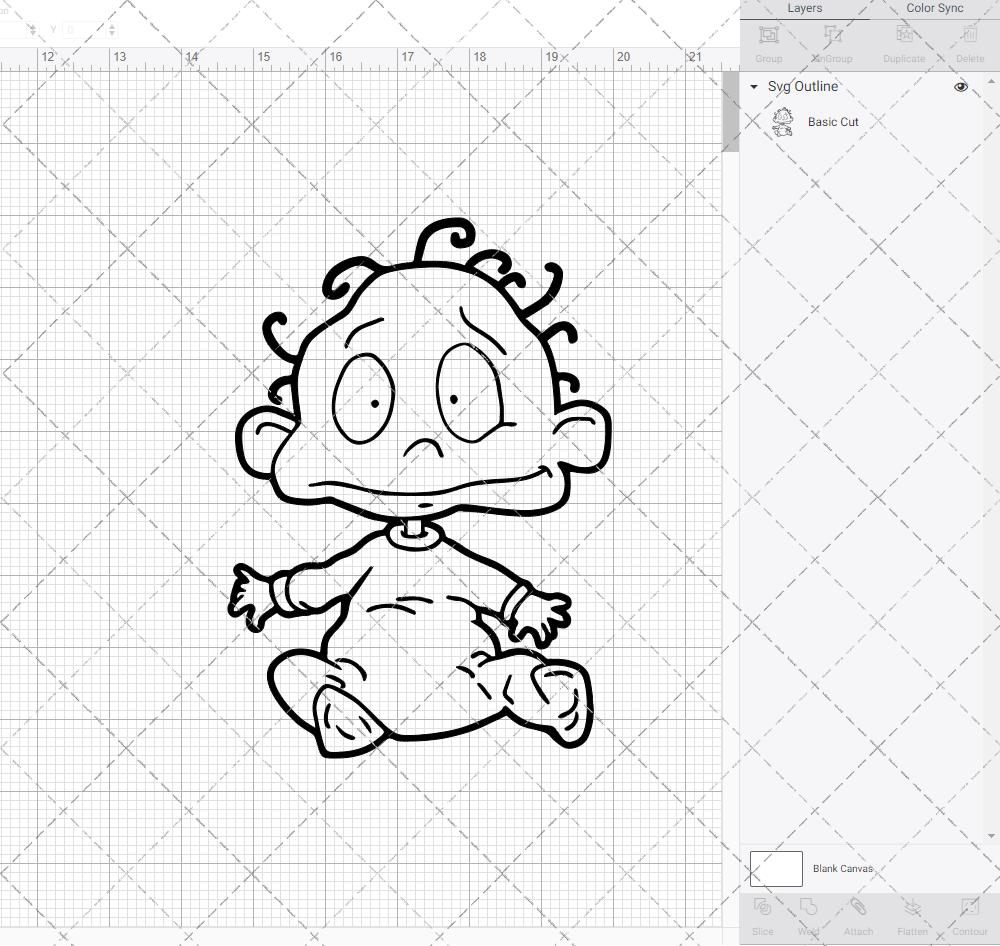Click the layers panel scroll up arrow
The height and width of the screenshot is (946, 1000).
click(990, 82)
